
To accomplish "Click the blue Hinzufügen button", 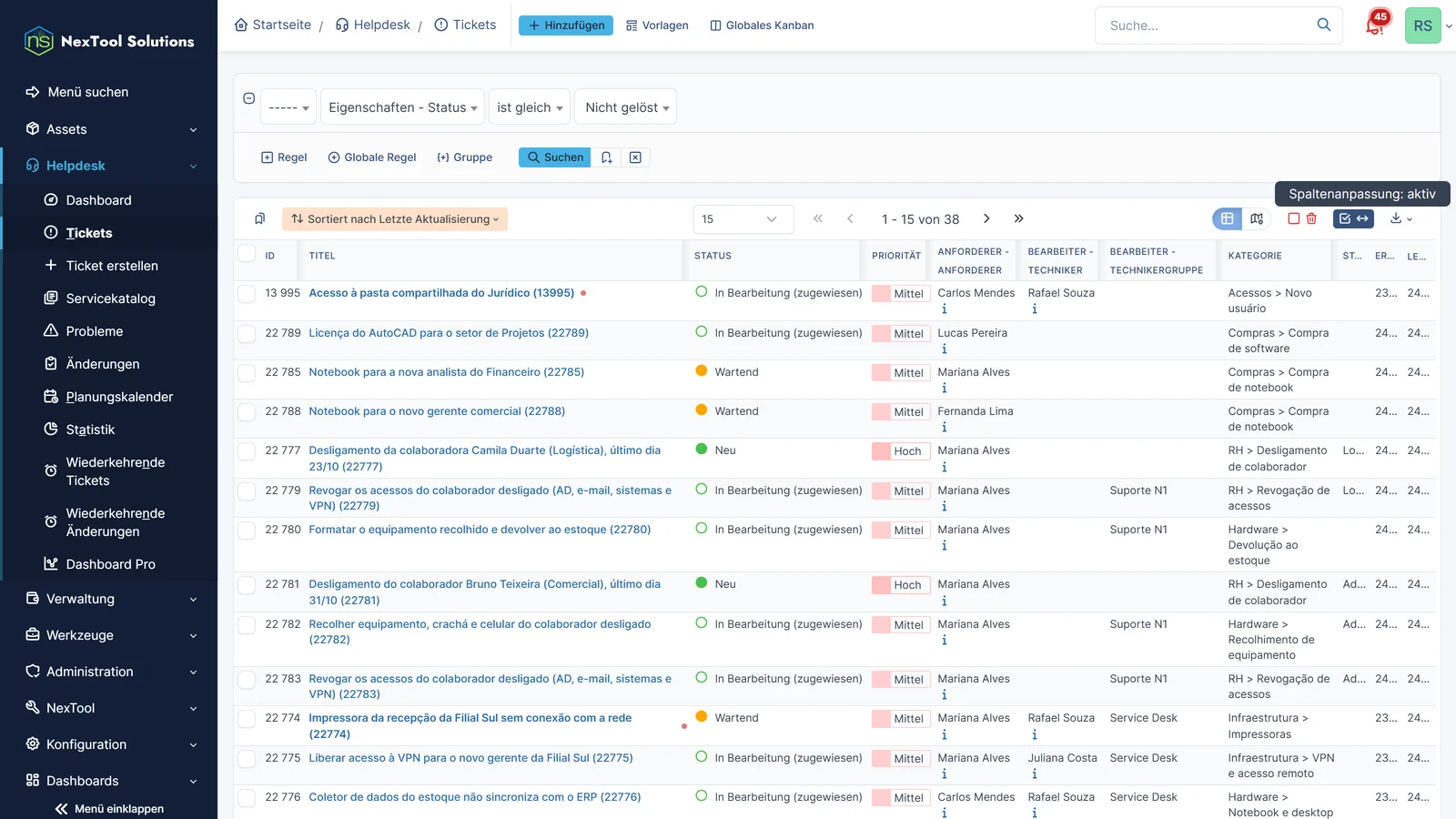I will pos(566,25).
